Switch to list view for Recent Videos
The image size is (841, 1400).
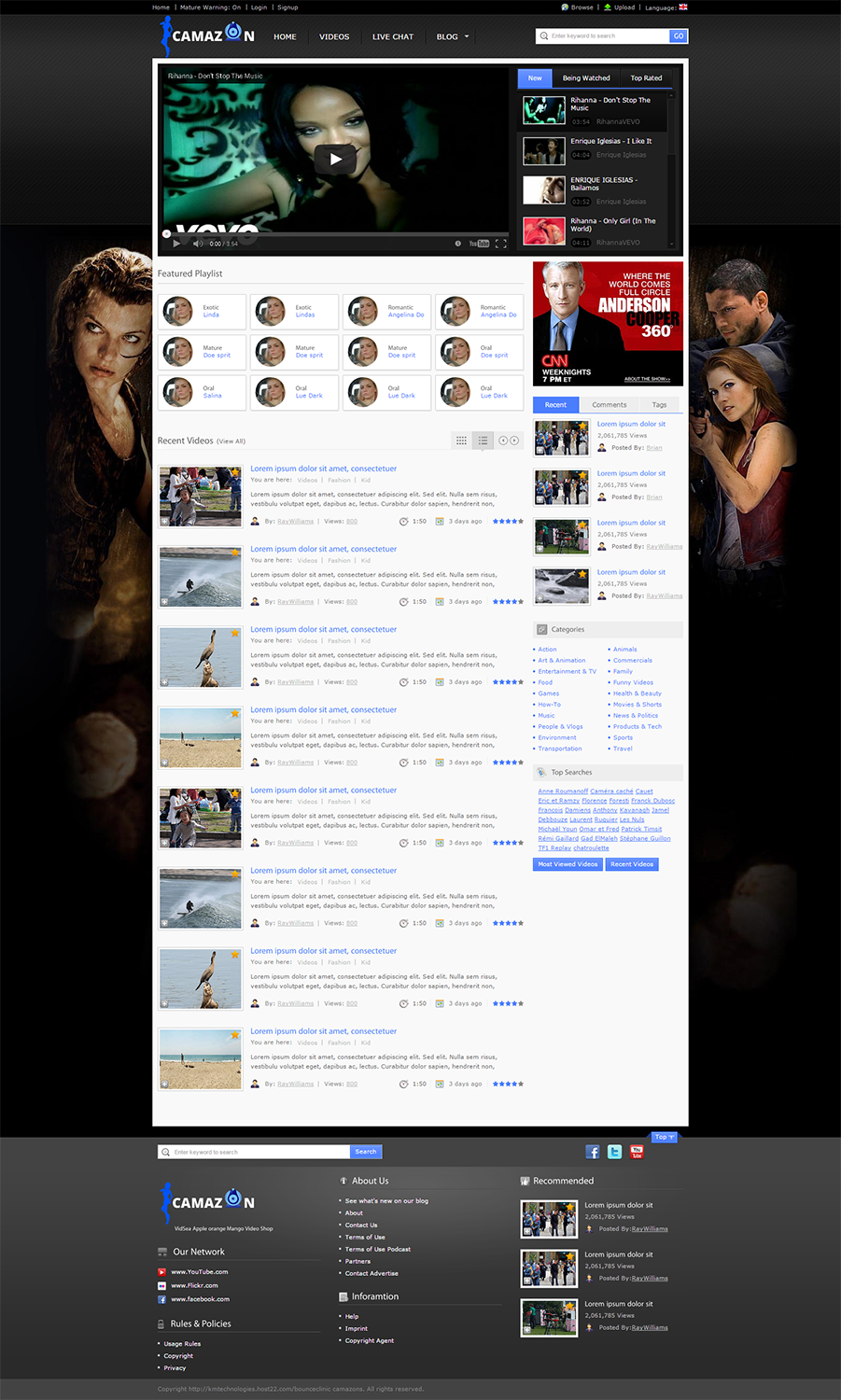(x=483, y=441)
